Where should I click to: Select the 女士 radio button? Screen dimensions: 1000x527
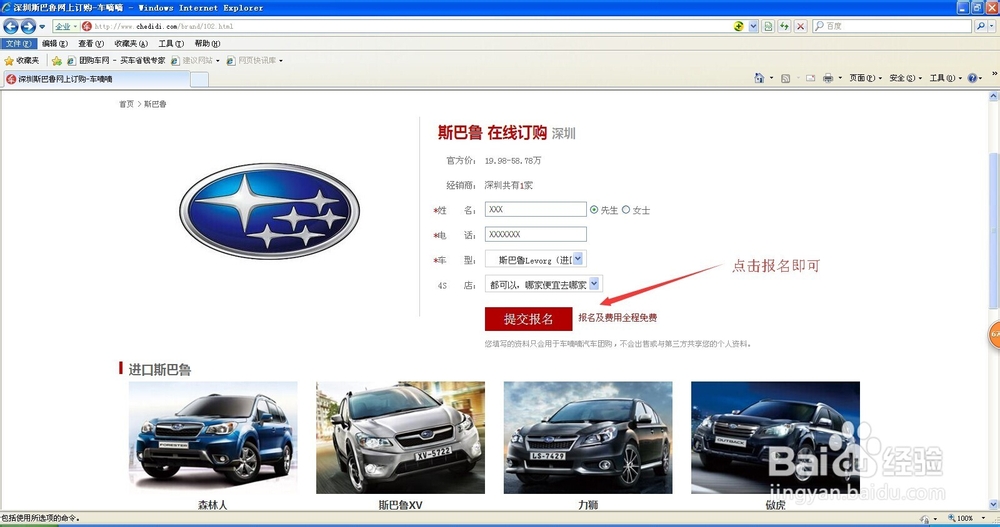coord(626,209)
